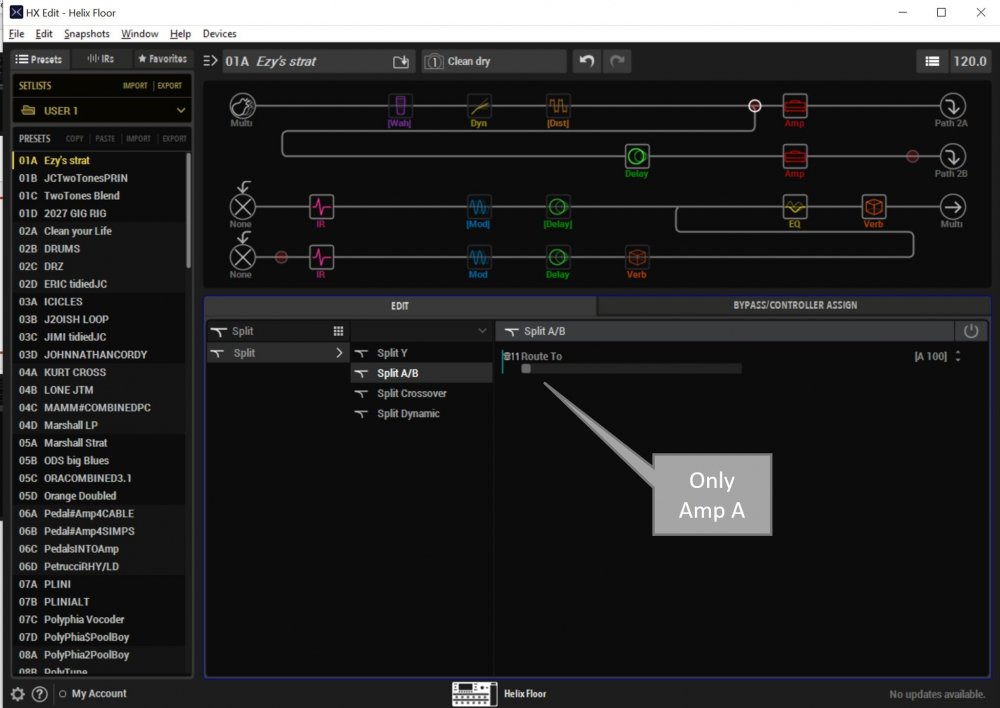Image resolution: width=1000 pixels, height=708 pixels.
Task: Open the My Account link
Action: [x=99, y=694]
